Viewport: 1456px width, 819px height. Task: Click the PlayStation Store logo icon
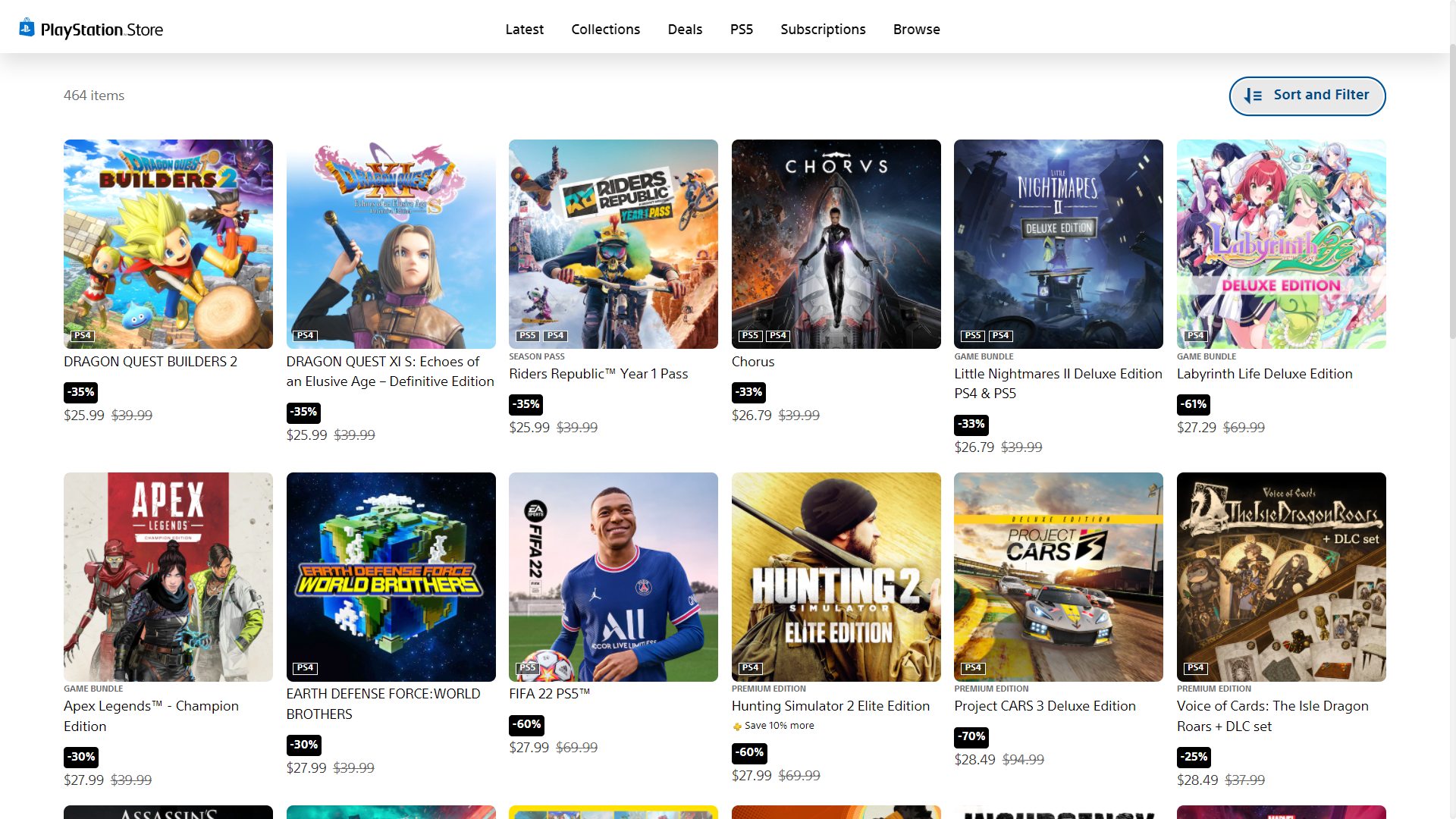tap(27, 28)
